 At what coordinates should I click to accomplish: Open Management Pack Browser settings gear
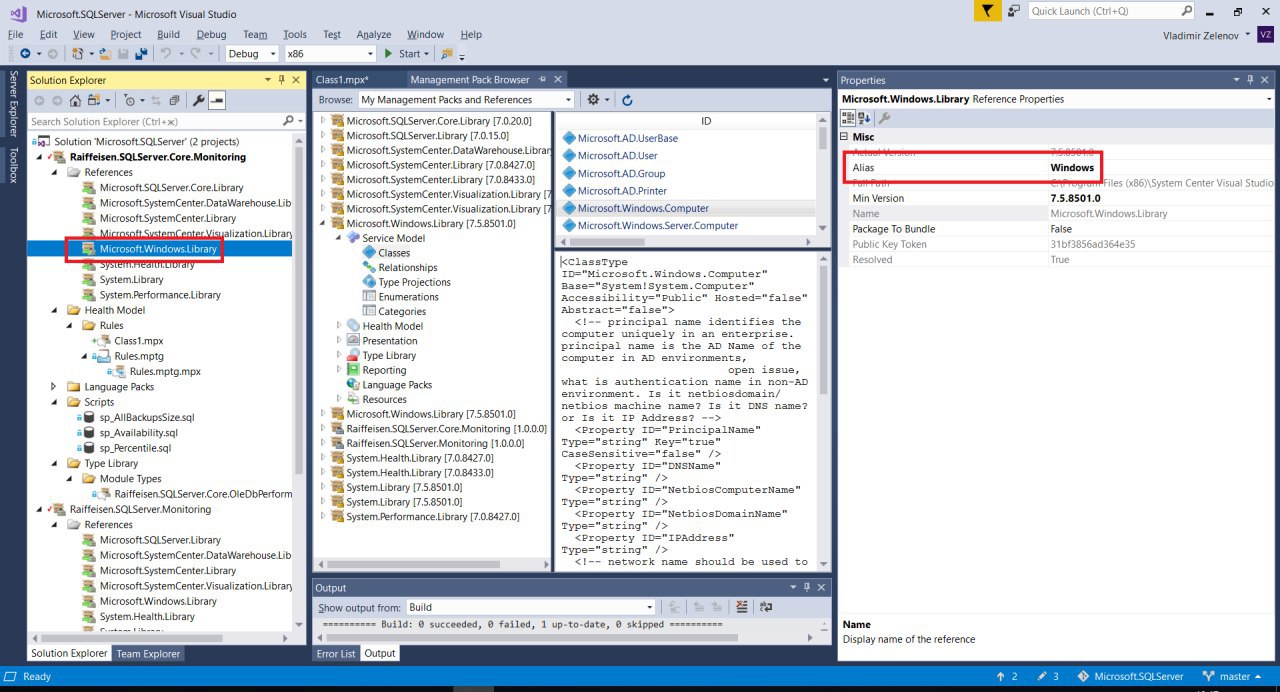(x=593, y=100)
